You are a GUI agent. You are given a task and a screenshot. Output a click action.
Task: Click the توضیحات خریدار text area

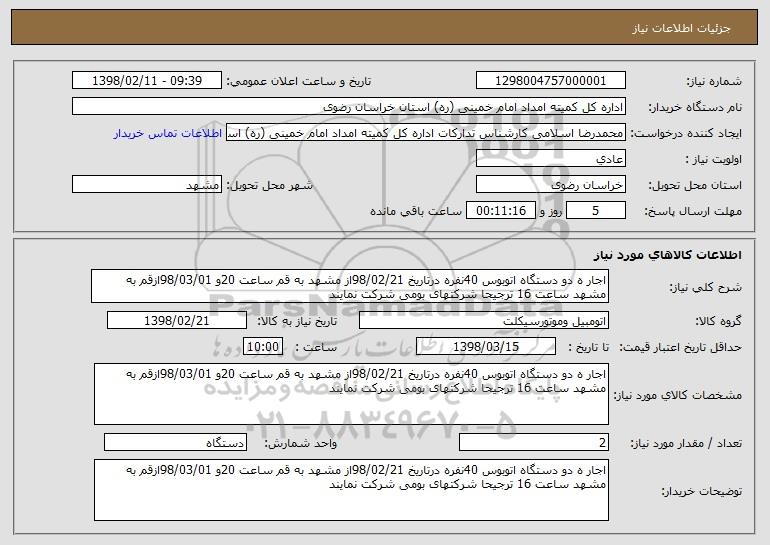click(x=351, y=490)
